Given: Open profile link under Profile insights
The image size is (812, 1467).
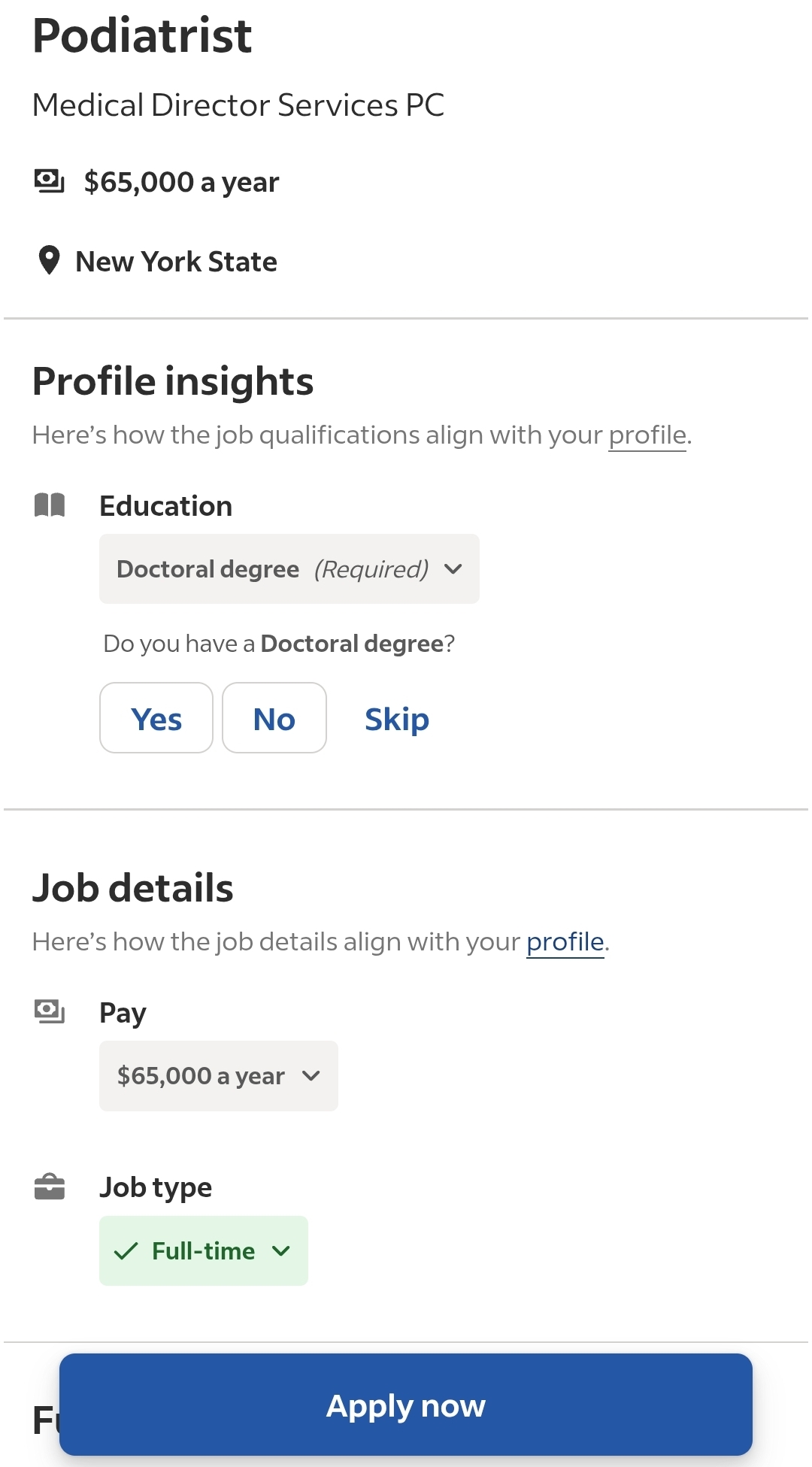Looking at the screenshot, I should (x=647, y=435).
